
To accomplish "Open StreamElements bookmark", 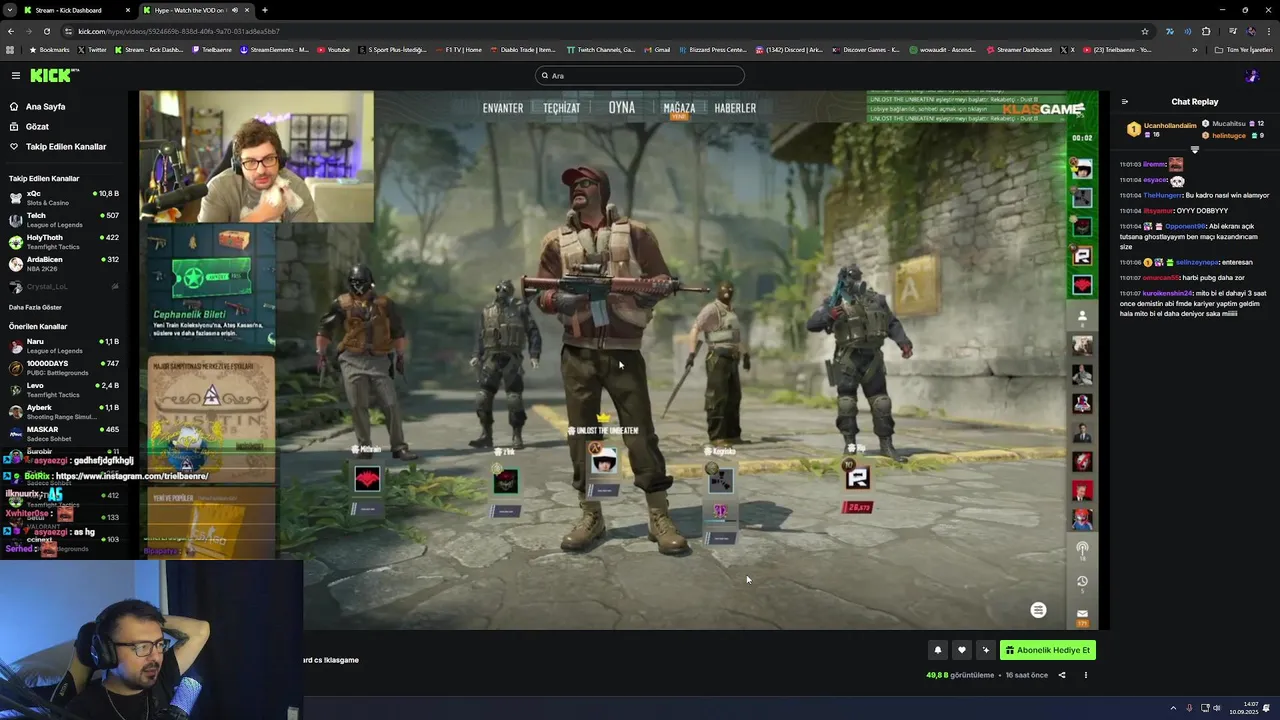I will click(275, 49).
